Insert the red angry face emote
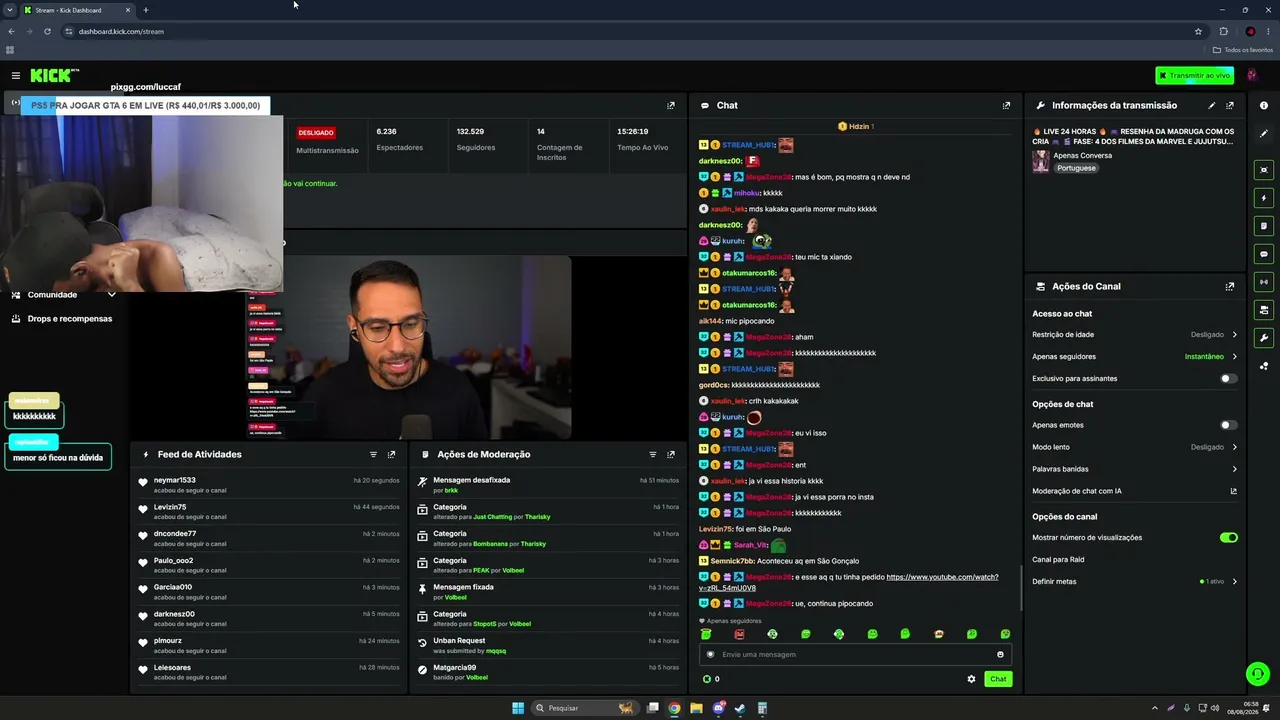This screenshot has width=1280, height=720. click(x=739, y=634)
